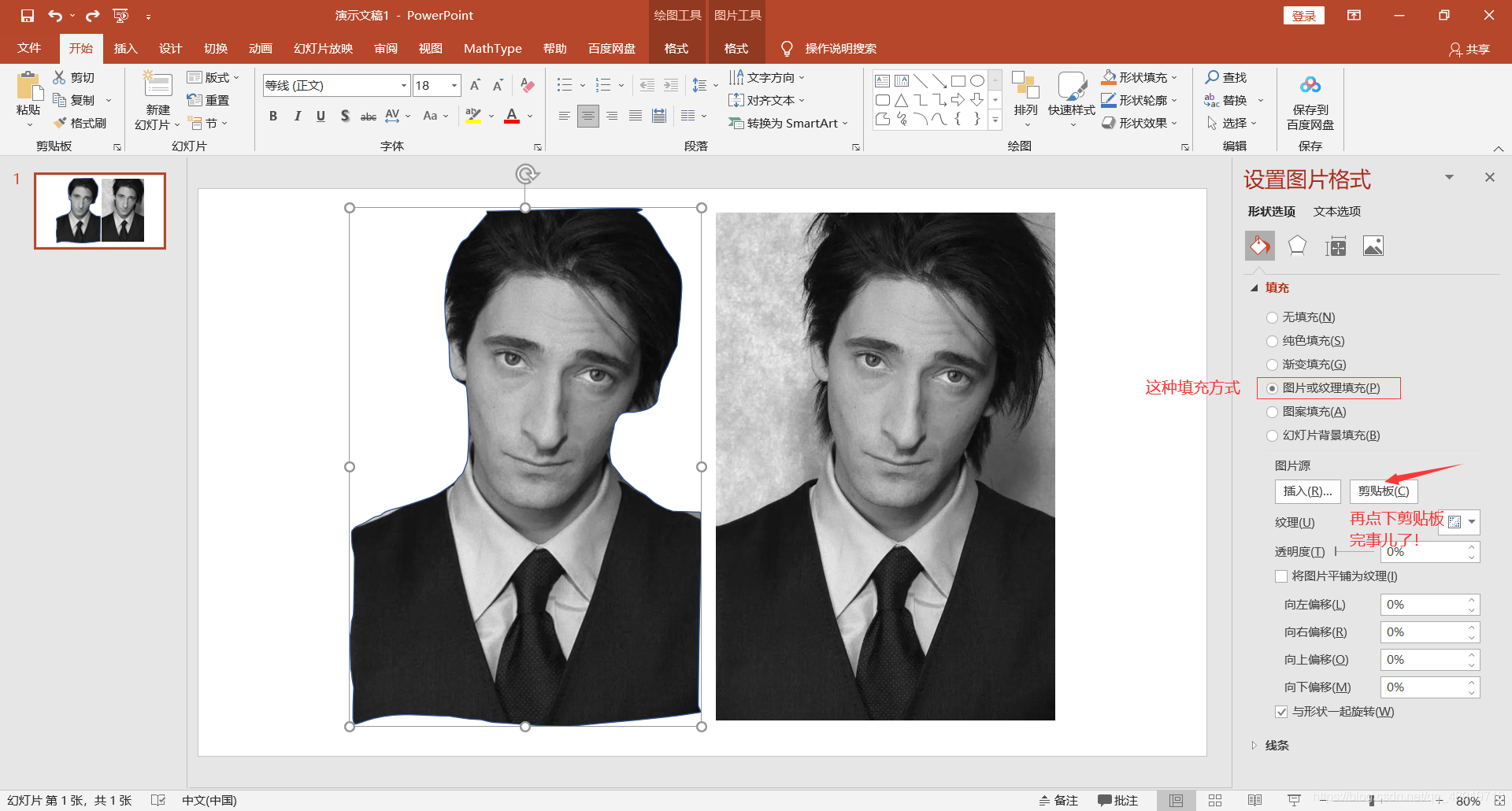The image size is (1512, 811).
Task: Select slide 1 thumbnail
Action: [x=100, y=211]
